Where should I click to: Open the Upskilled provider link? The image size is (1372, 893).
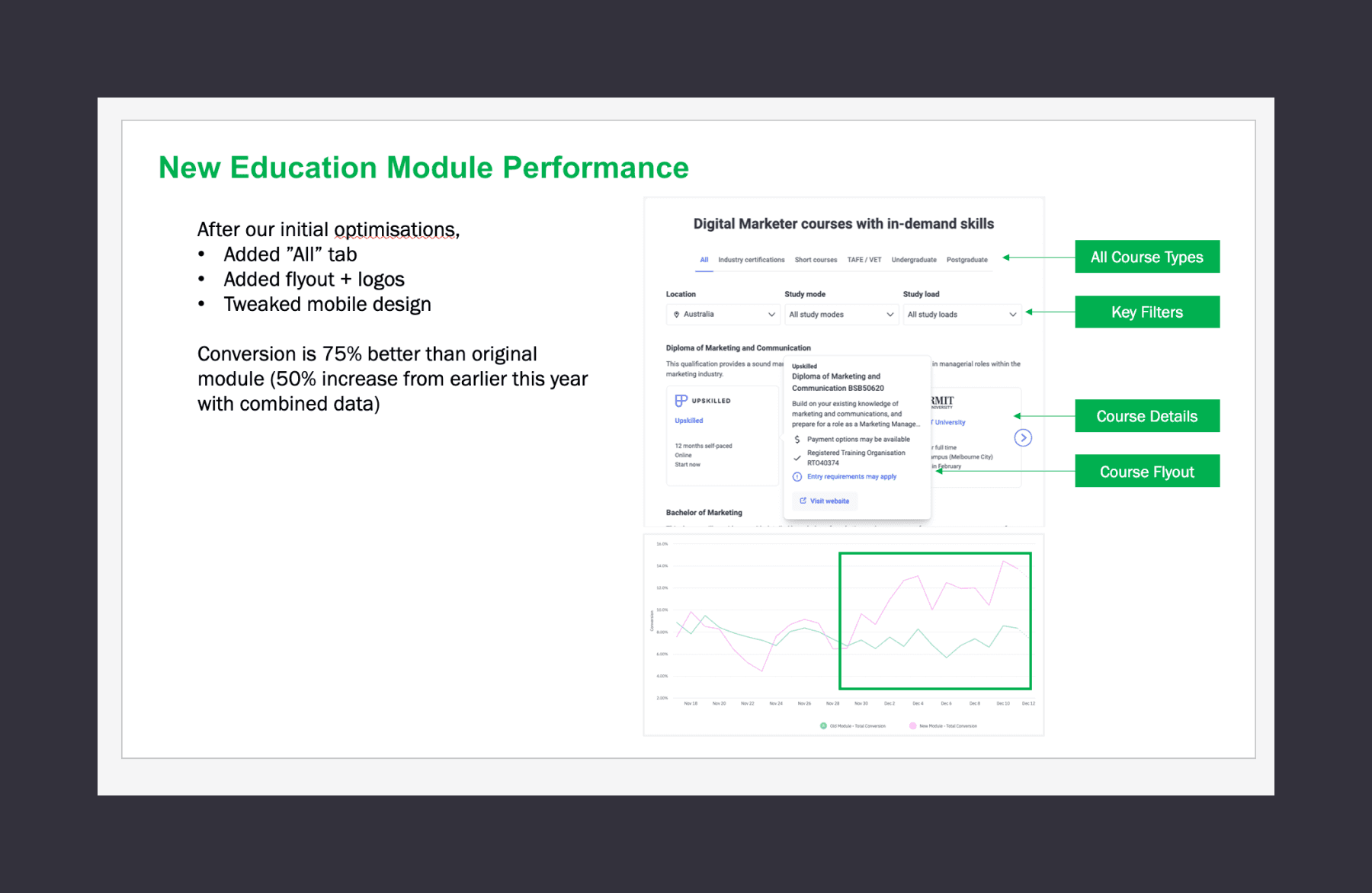tap(689, 421)
